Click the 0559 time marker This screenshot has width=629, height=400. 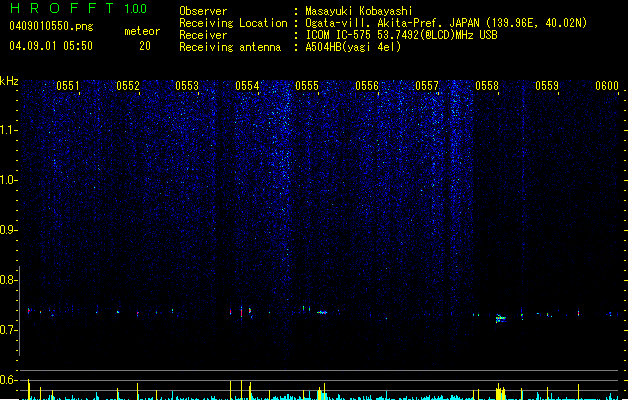[x=547, y=86]
